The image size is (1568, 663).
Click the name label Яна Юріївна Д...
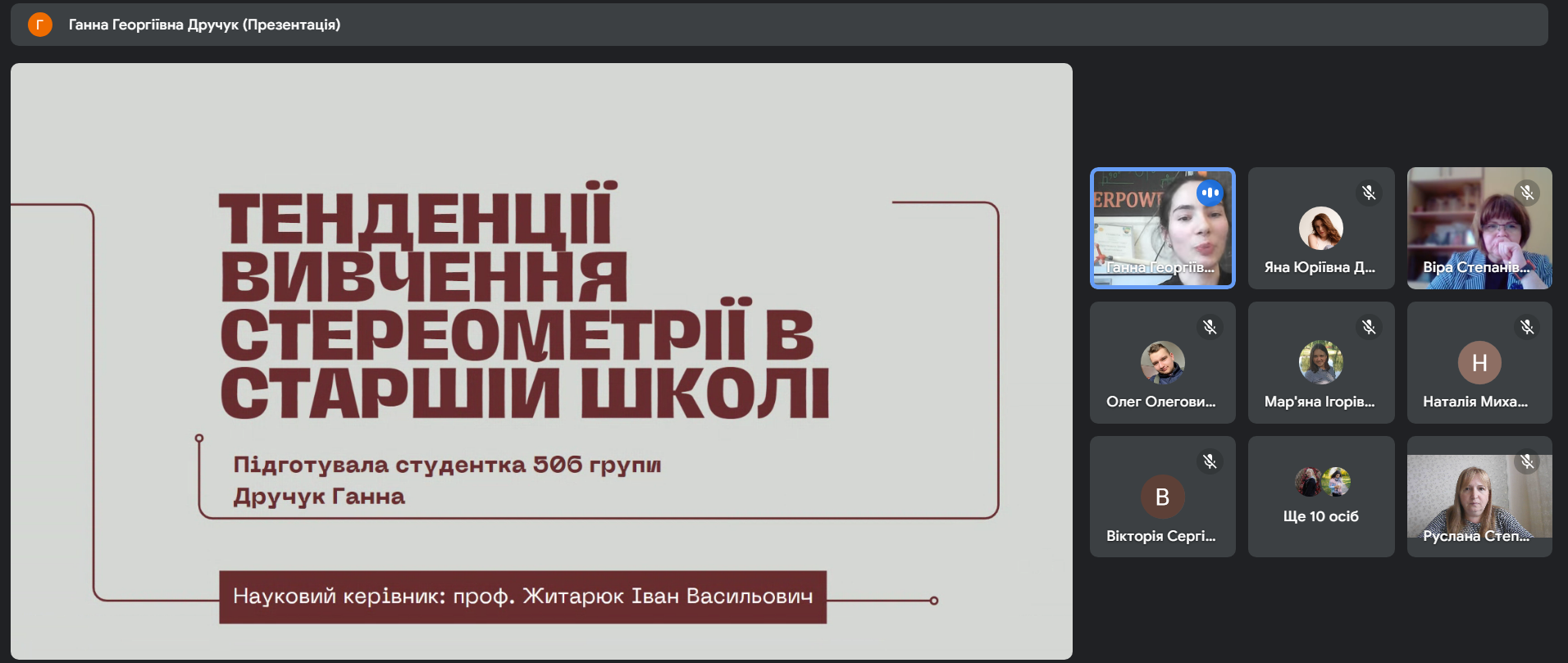[x=1320, y=267]
